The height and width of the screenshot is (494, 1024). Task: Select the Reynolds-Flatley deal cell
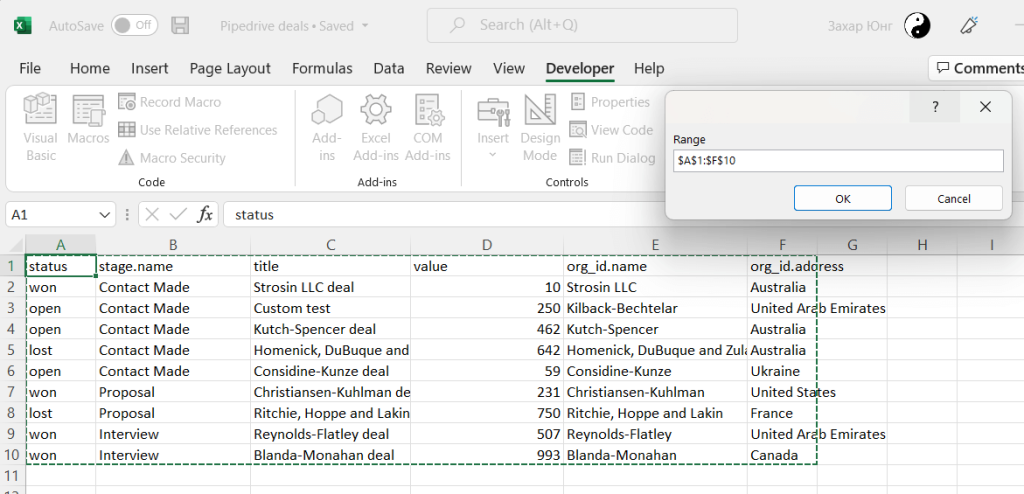[x=330, y=434]
